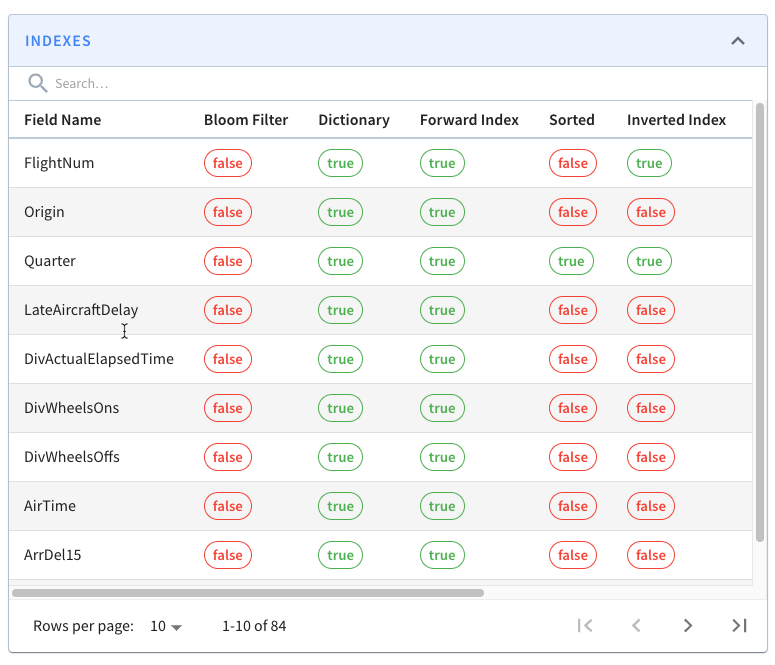Click the horizontal scrollbar under the table
775x665 pixels.
pos(248,593)
